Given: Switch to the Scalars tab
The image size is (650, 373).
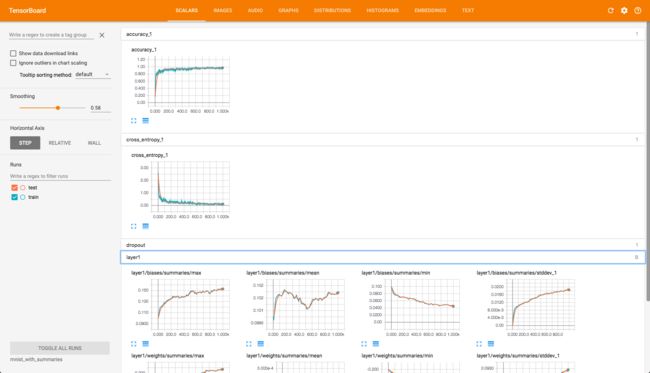Looking at the screenshot, I should coord(187,10).
